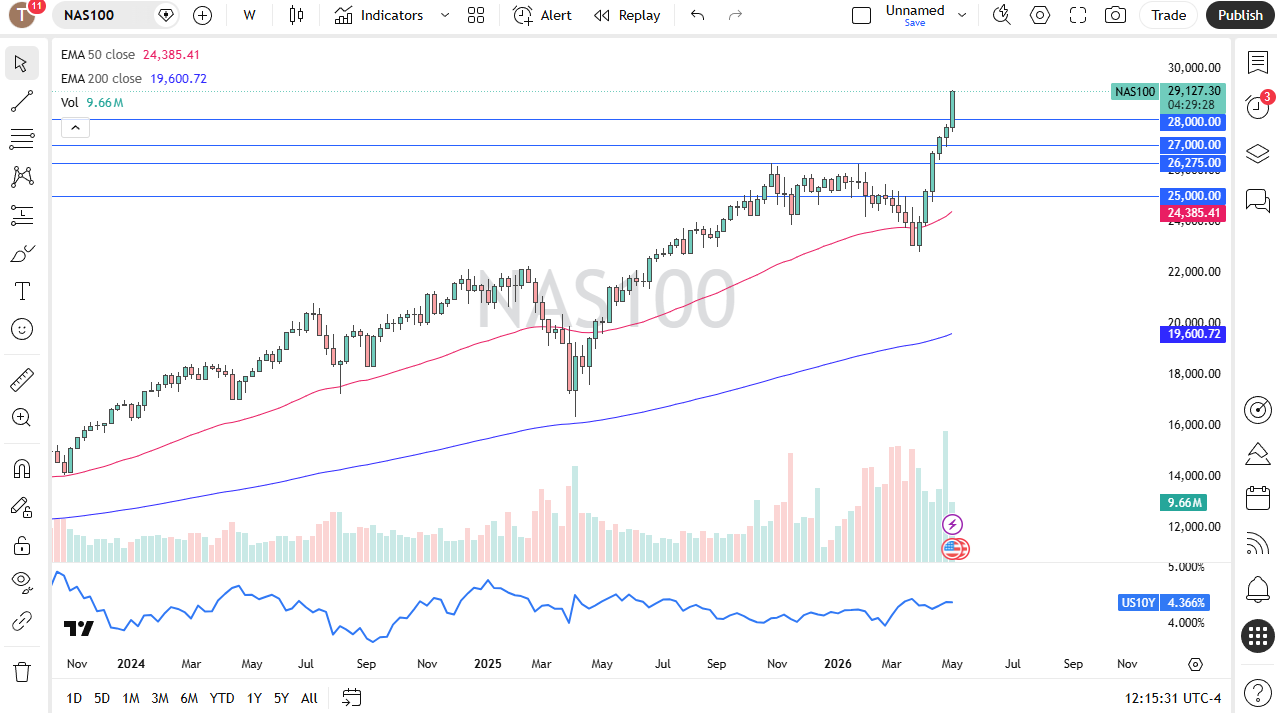This screenshot has width=1277, height=713.
Task: Set the range to 6M
Action: tap(189, 698)
